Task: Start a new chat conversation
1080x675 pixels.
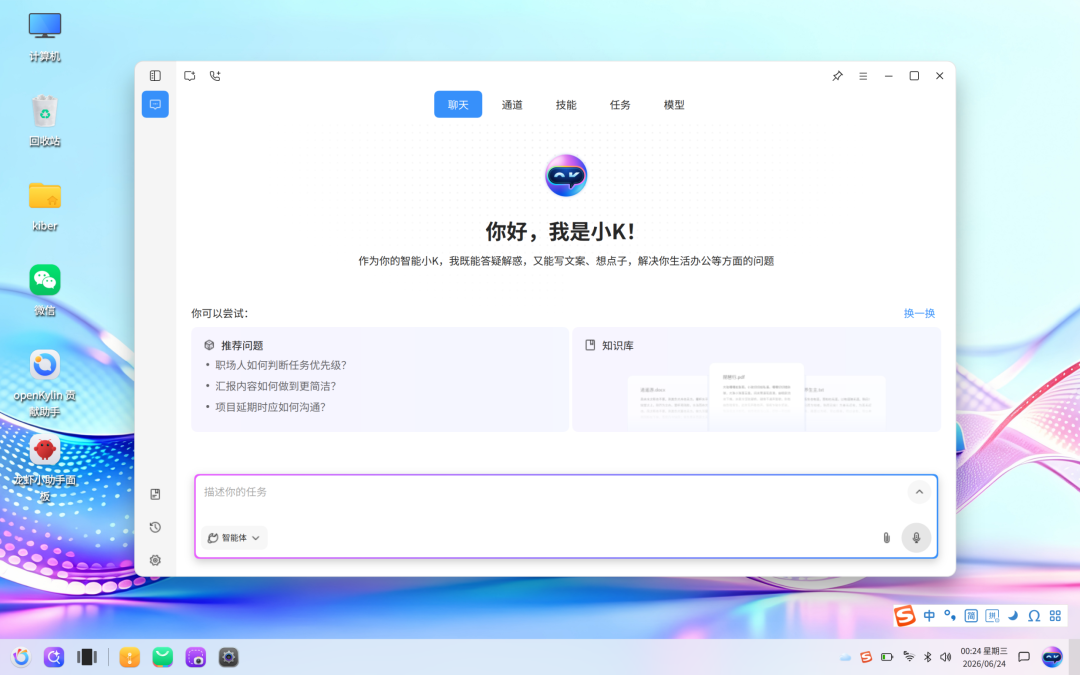Action: tap(189, 76)
